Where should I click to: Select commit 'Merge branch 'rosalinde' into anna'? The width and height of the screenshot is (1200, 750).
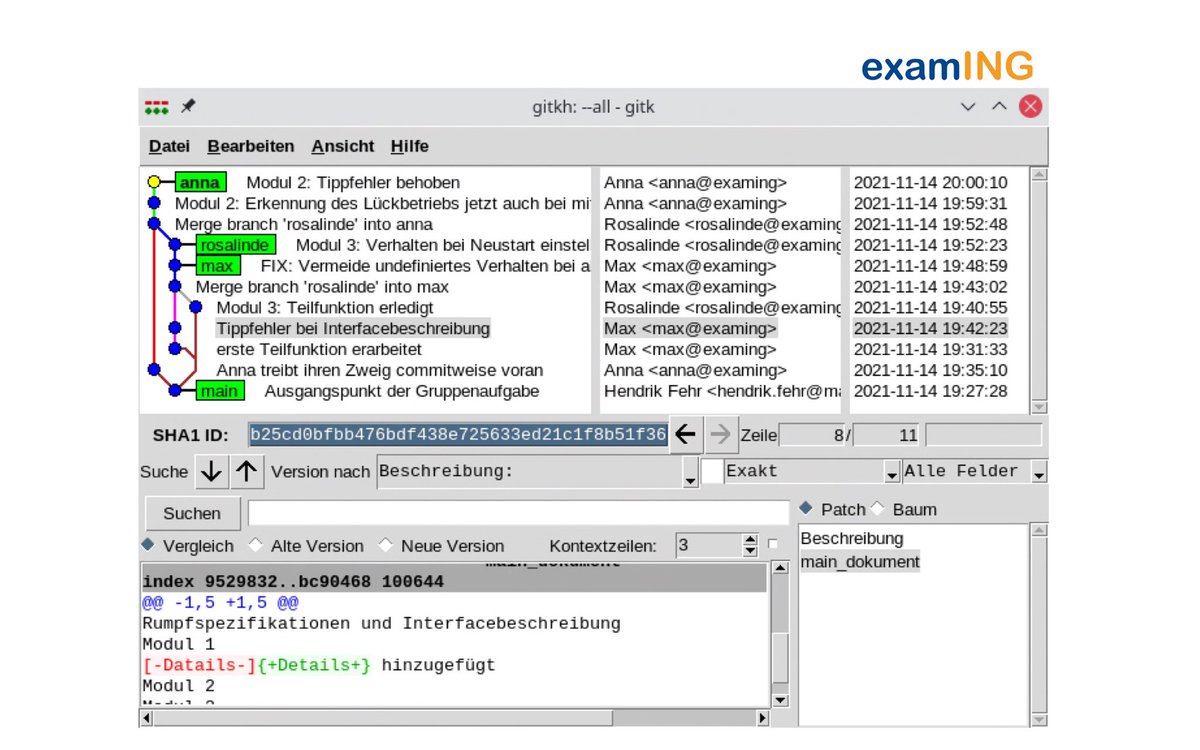point(304,224)
